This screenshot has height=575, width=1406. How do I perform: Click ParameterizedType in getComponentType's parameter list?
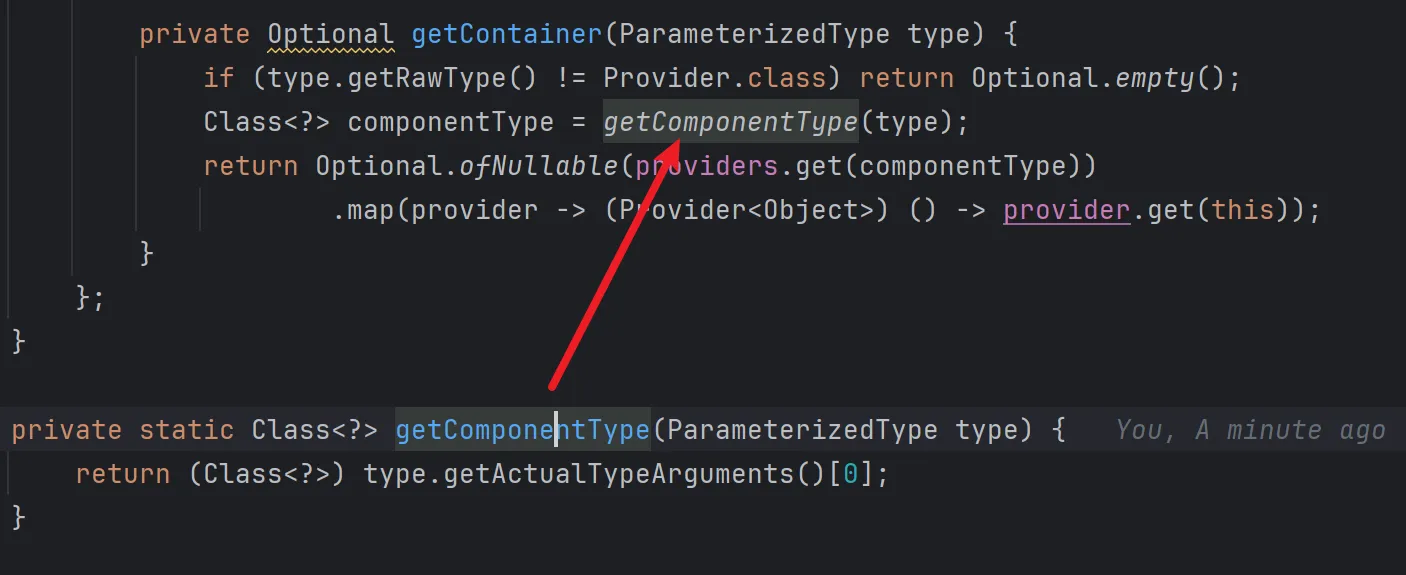pyautogui.click(x=801, y=430)
